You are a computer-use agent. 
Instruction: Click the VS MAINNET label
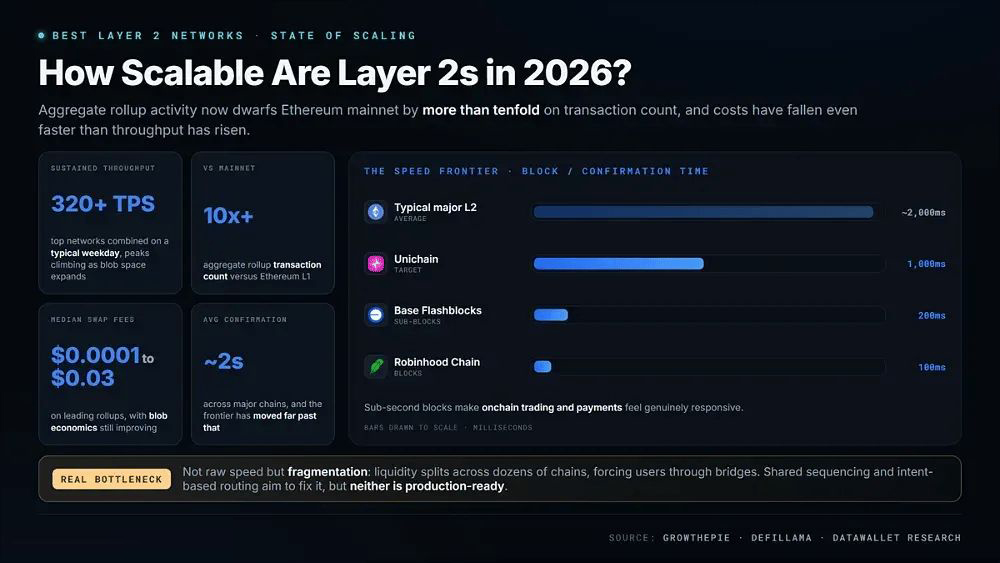click(229, 168)
